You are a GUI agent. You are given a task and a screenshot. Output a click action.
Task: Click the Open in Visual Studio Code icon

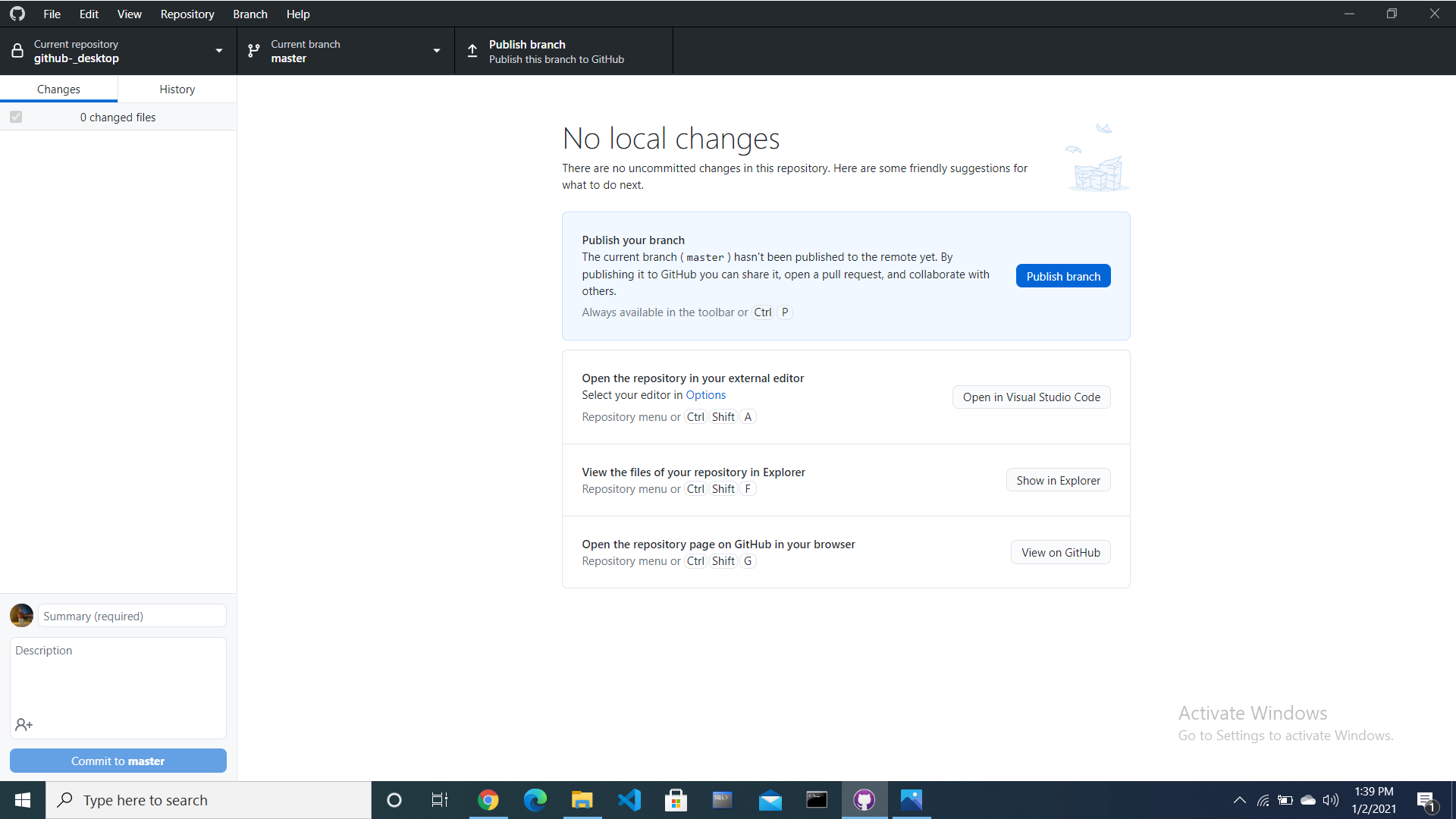pos(1031,397)
